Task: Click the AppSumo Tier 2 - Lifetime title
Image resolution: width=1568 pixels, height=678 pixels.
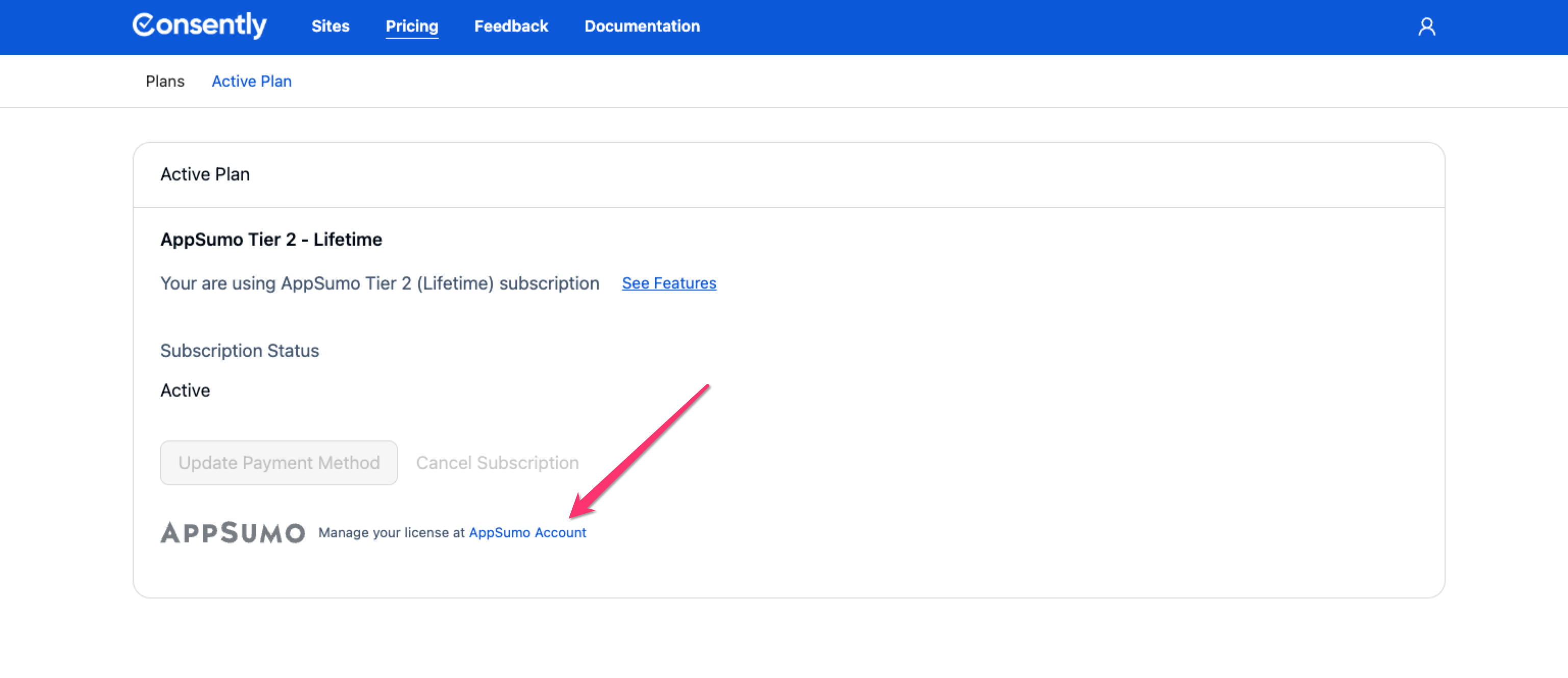Action: [271, 240]
